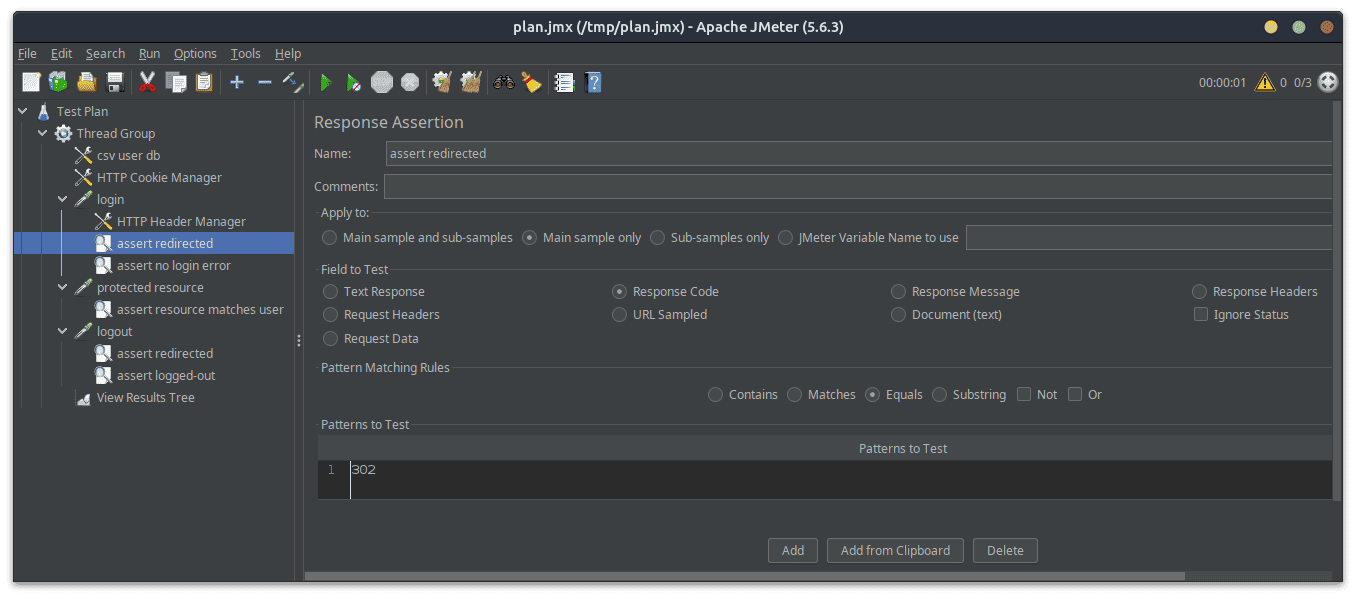Collapse the logout sampler node

pyautogui.click(x=63, y=331)
